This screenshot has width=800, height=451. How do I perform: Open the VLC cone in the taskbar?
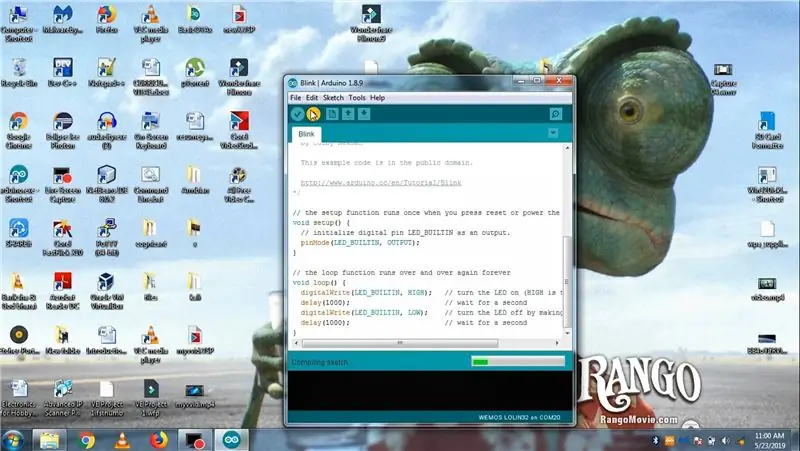click(x=122, y=440)
